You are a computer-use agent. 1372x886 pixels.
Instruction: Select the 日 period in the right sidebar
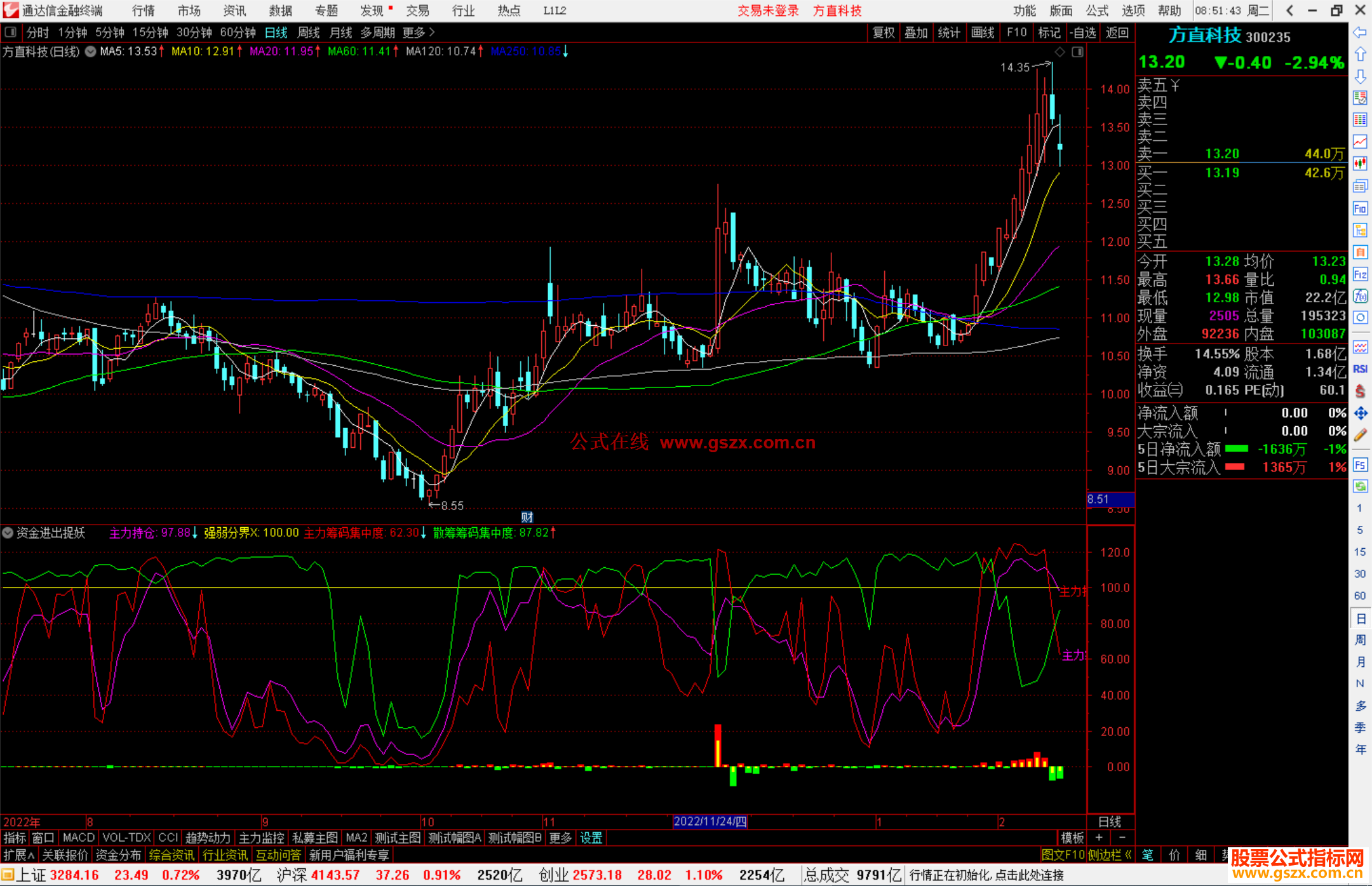(1360, 618)
